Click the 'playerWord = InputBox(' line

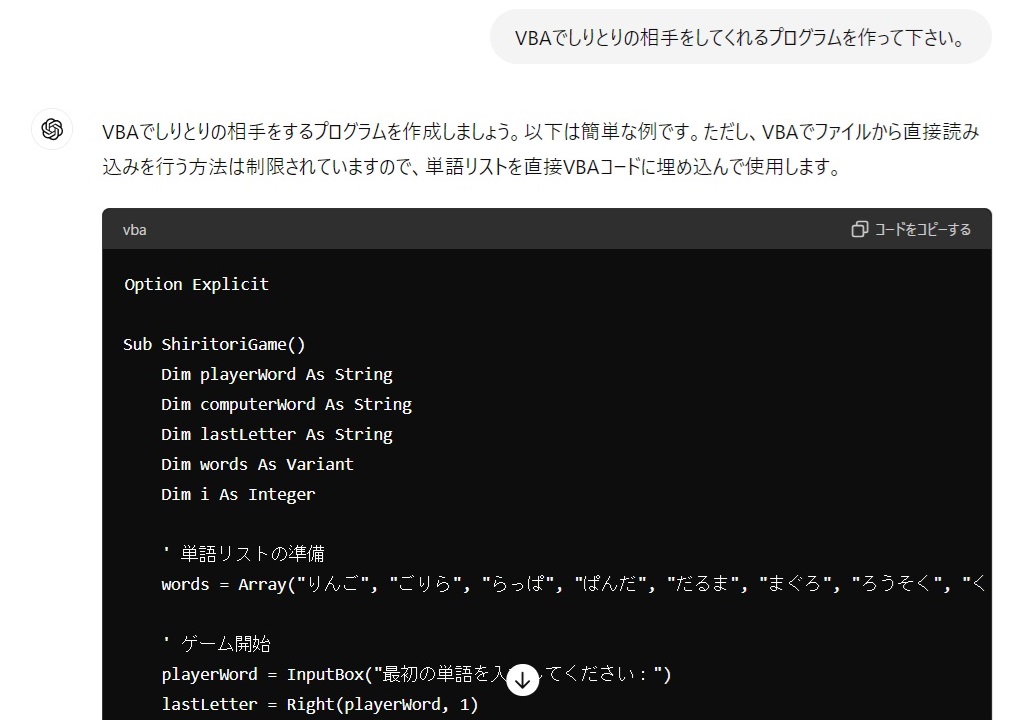tap(416, 674)
